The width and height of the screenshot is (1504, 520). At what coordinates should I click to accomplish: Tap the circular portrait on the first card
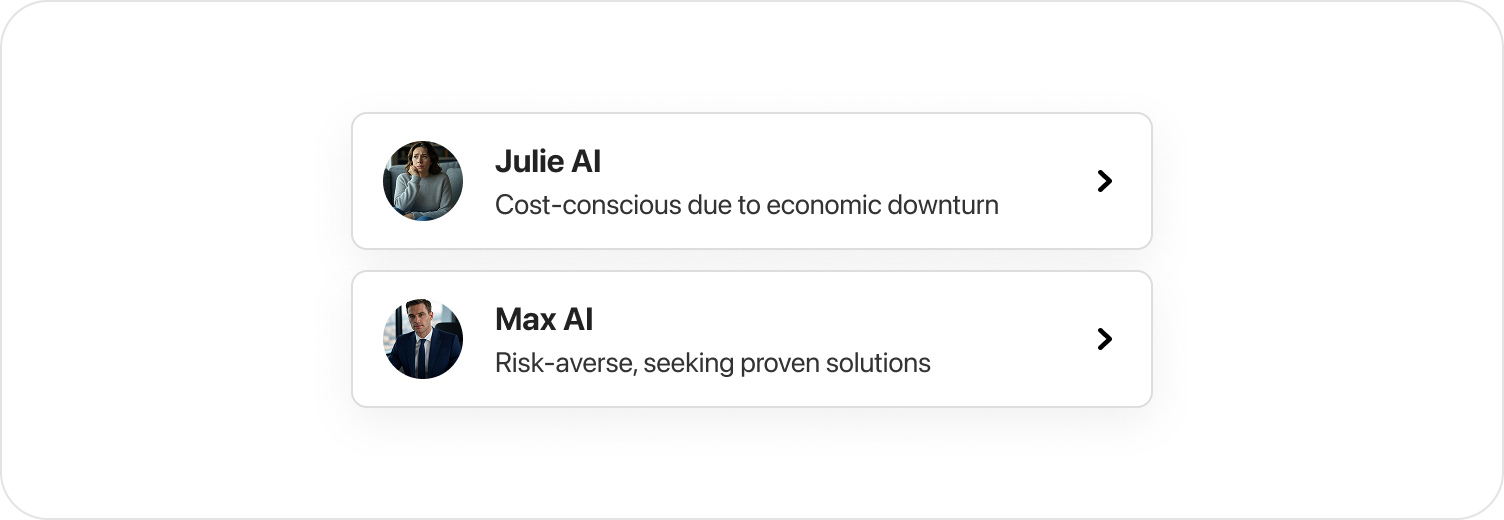tap(423, 181)
